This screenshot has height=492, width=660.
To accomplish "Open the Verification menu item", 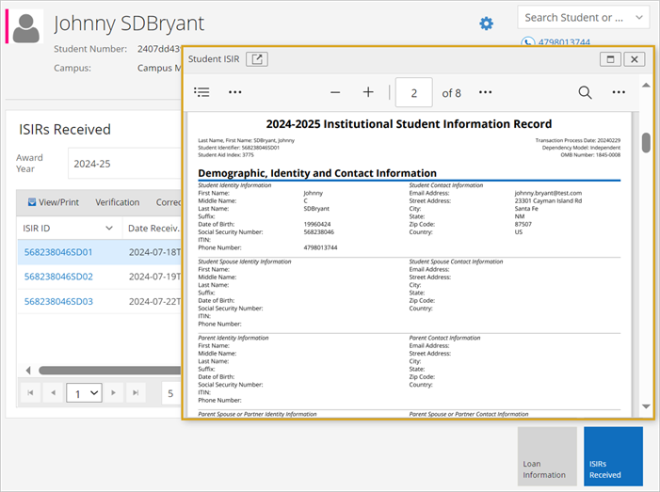I will [x=117, y=202].
